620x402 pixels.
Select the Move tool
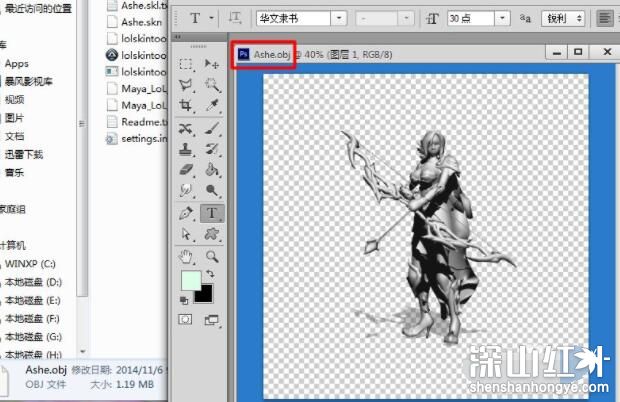coord(212,63)
